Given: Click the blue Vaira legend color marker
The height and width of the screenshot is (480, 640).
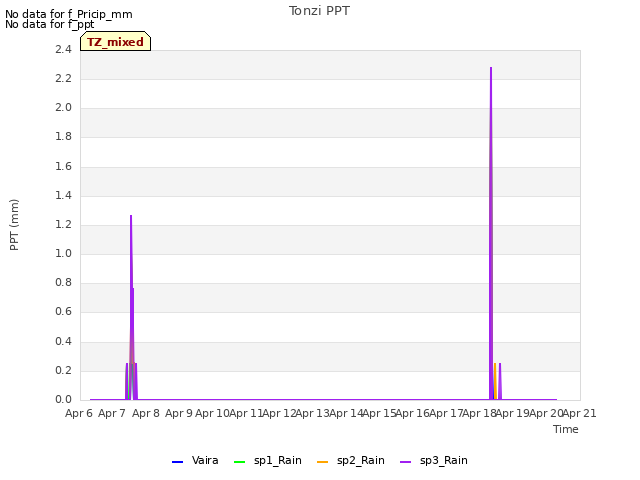Looking at the screenshot, I should coord(178,462).
